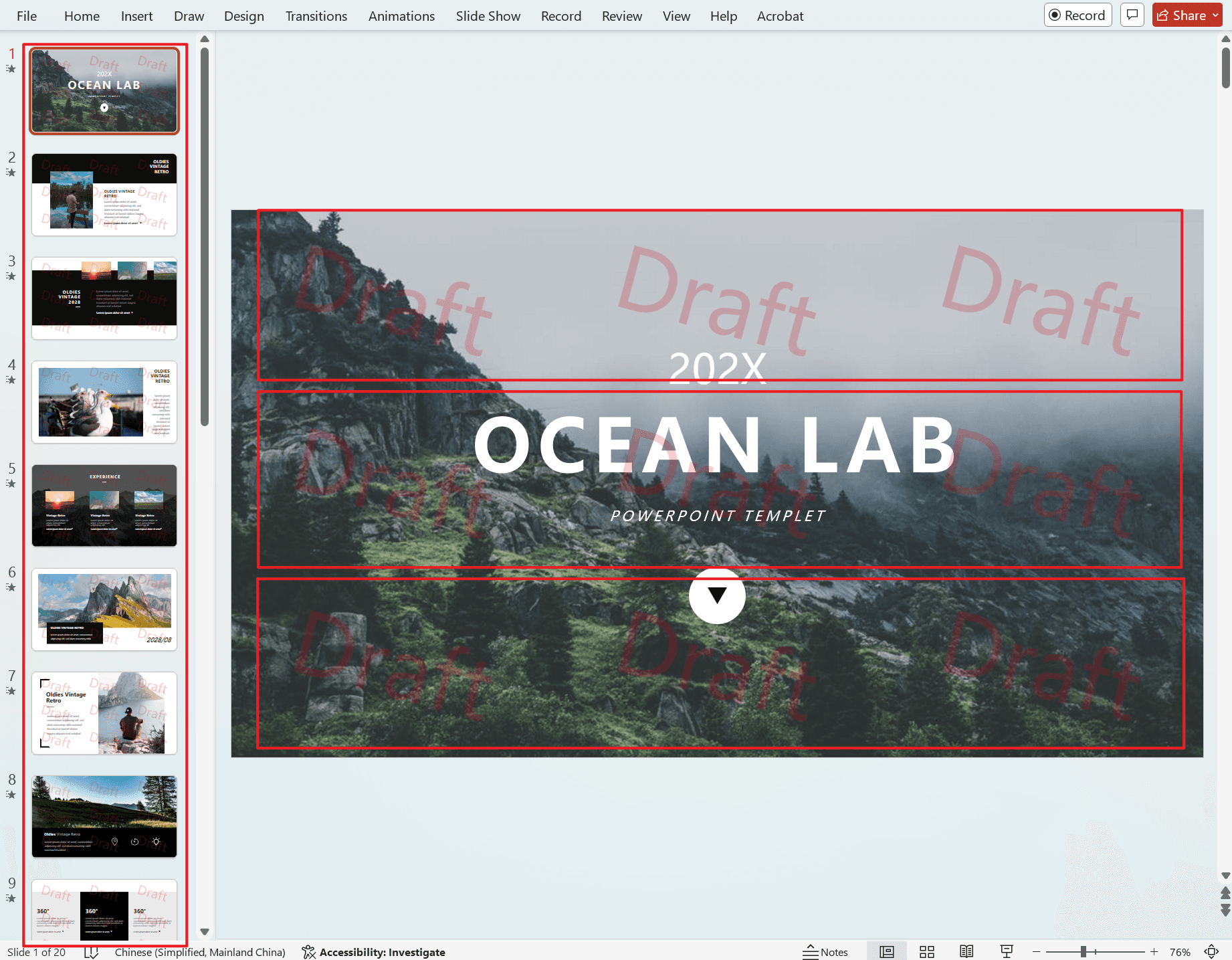Go to the Design ribbon tab
Image resolution: width=1232 pixels, height=960 pixels.
[x=244, y=16]
